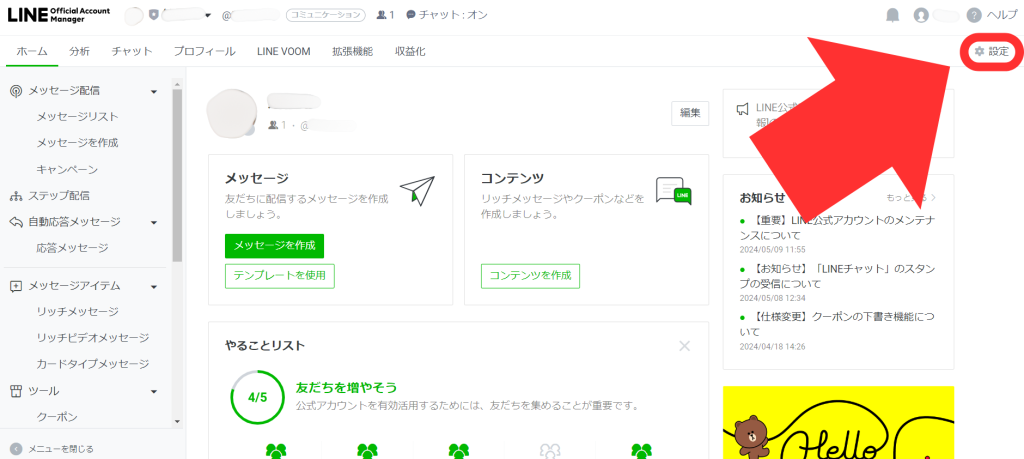Screen dimensions: 1024x459
Task: Click the 4/5 progress circle
Action: [258, 398]
